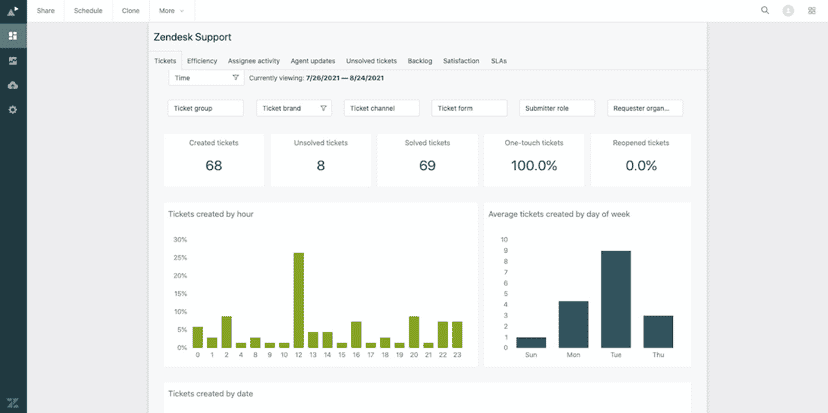Click the Unsolved tickets value 8
This screenshot has width=828, height=413.
click(x=321, y=166)
